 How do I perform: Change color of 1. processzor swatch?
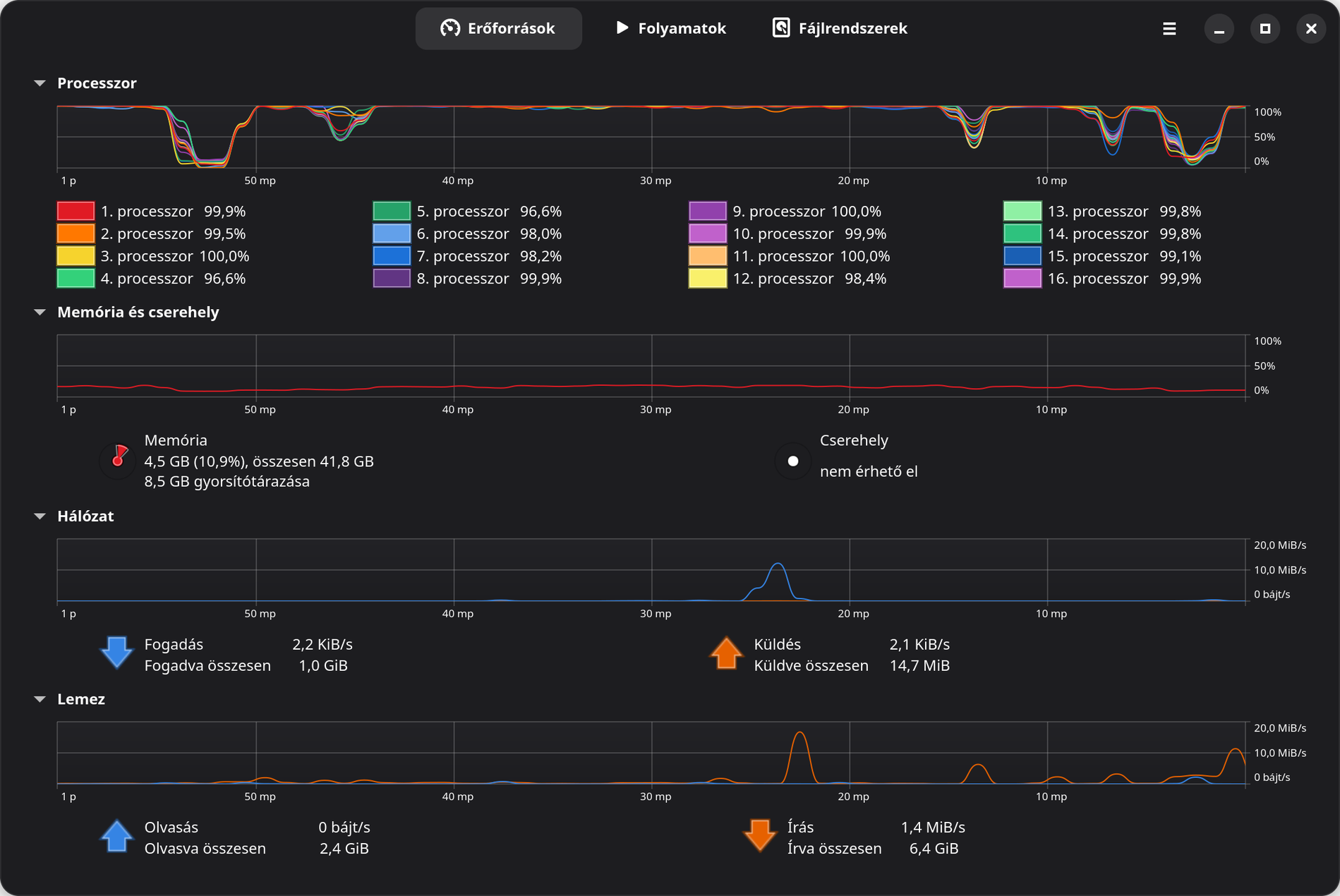pos(76,211)
